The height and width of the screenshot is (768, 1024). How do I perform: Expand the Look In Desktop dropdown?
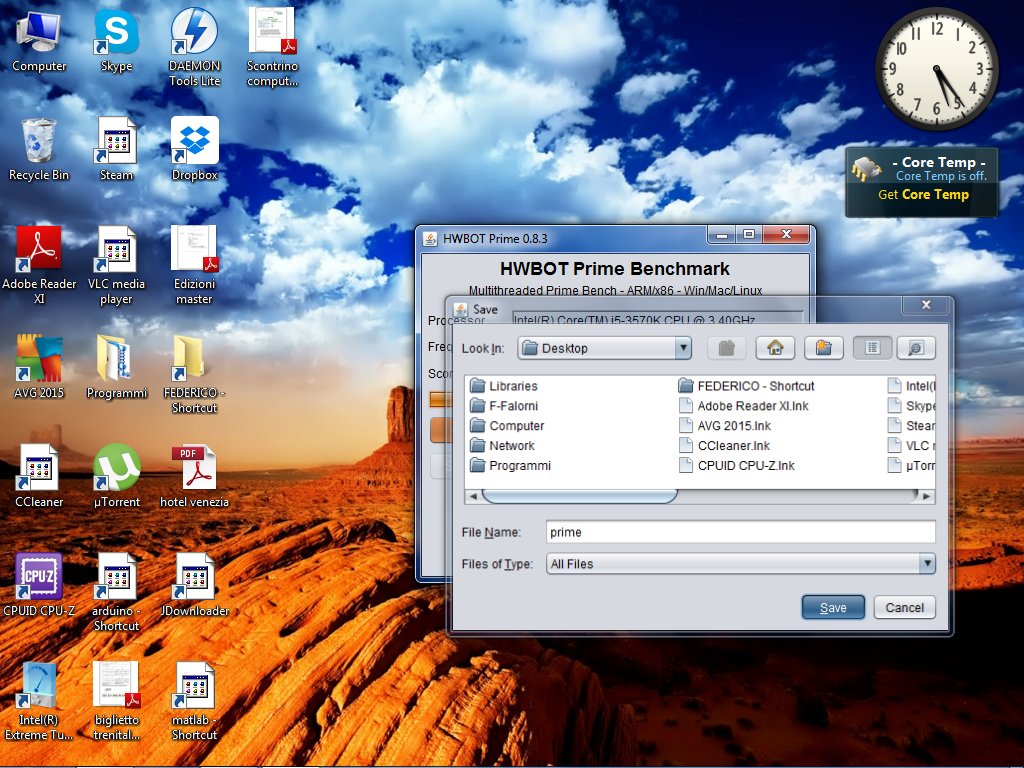(683, 348)
